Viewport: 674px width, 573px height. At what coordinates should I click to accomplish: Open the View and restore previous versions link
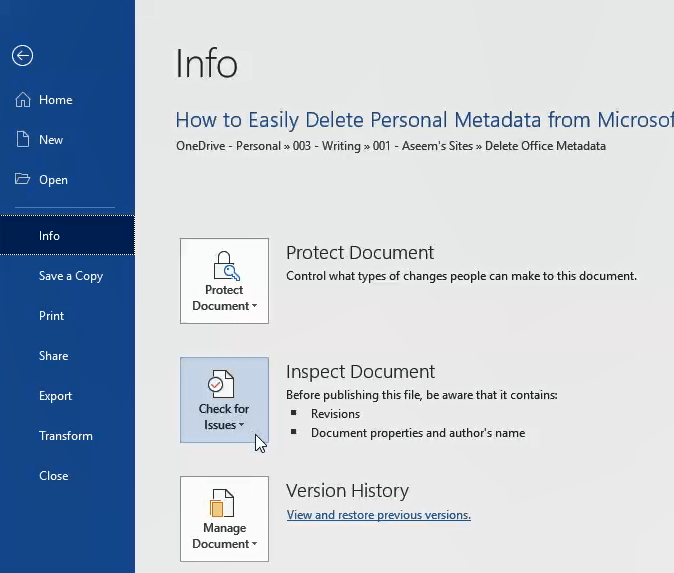tap(378, 515)
